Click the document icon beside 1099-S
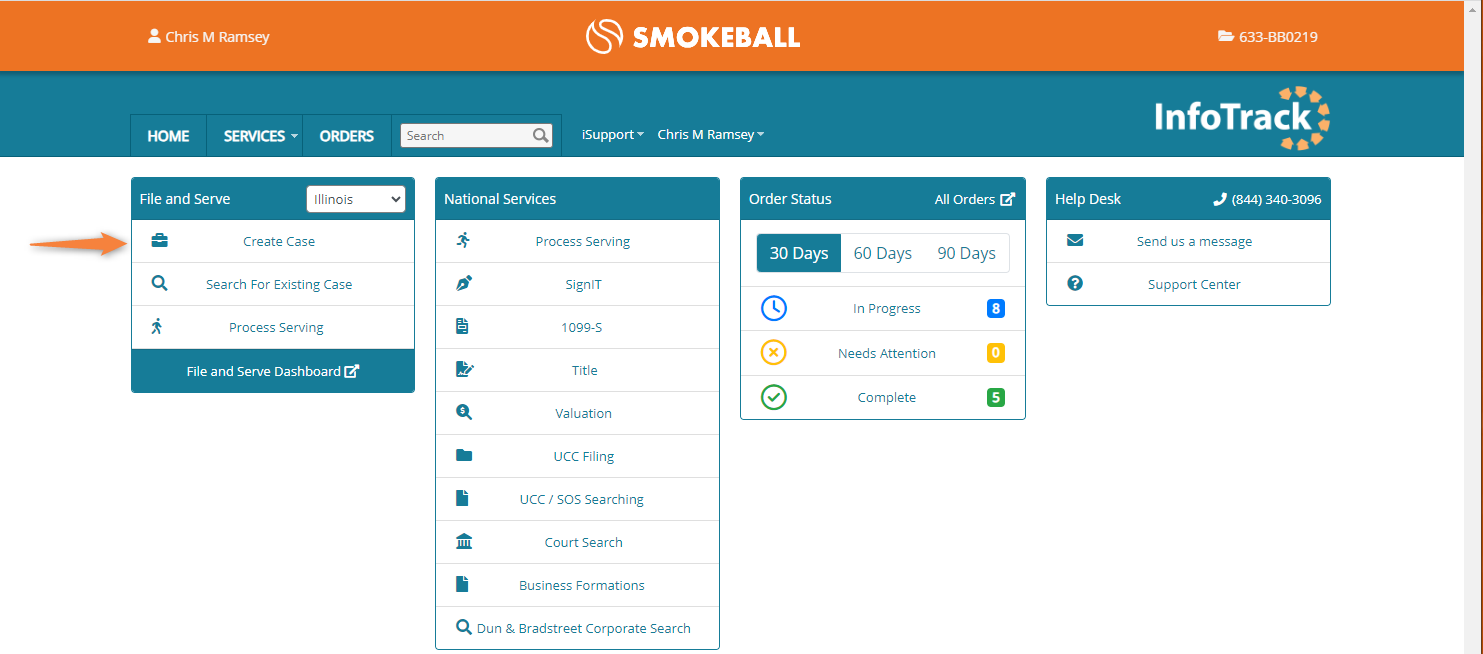 [462, 327]
